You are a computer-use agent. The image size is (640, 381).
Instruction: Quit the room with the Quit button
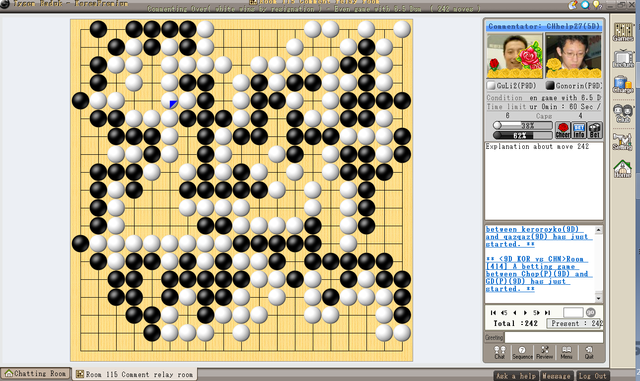coord(589,352)
